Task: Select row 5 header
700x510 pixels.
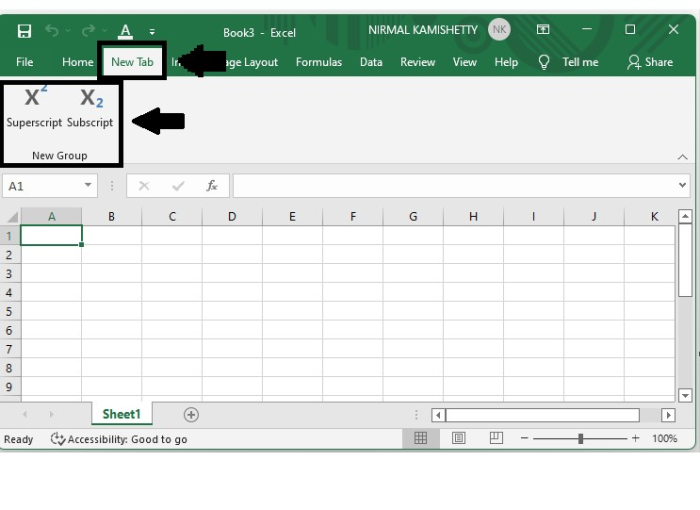Action: pyautogui.click(x=9, y=311)
